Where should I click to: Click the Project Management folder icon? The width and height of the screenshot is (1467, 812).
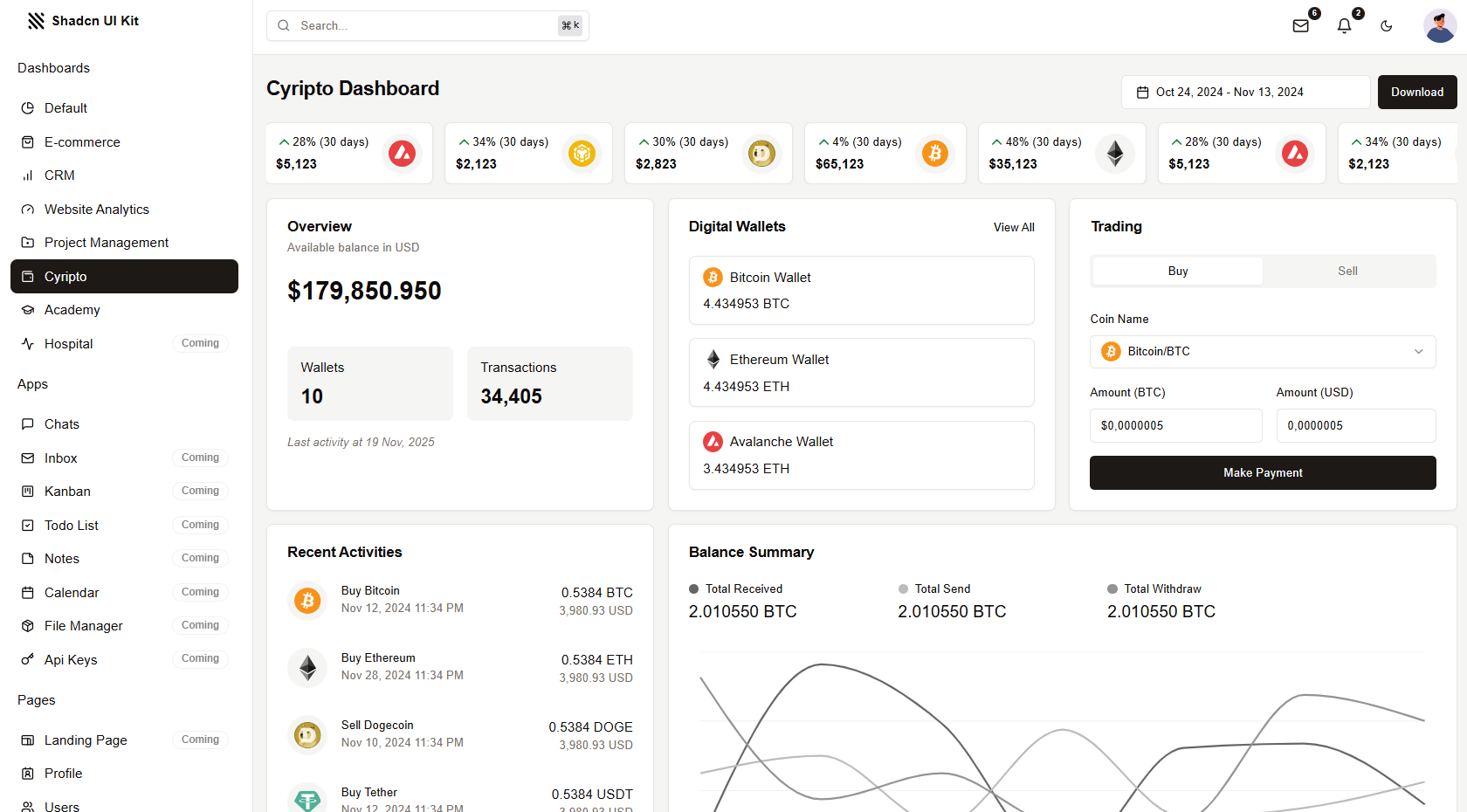(28, 243)
